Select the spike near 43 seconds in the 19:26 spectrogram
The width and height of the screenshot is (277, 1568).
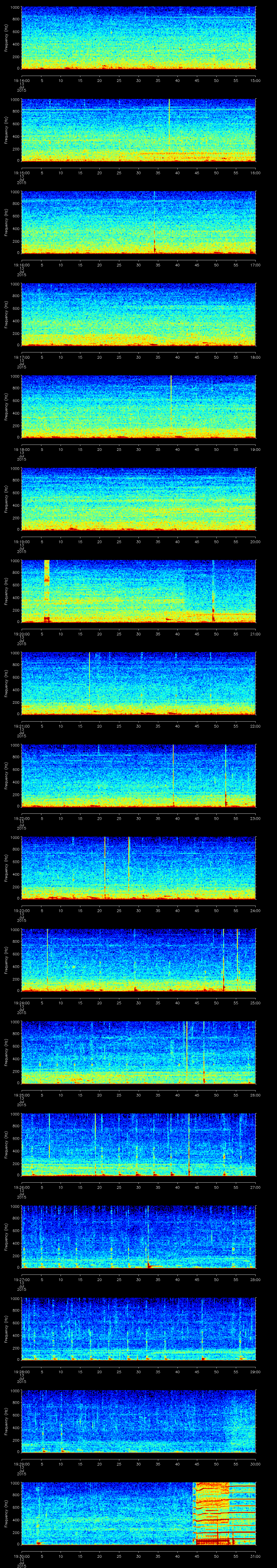(x=189, y=1144)
